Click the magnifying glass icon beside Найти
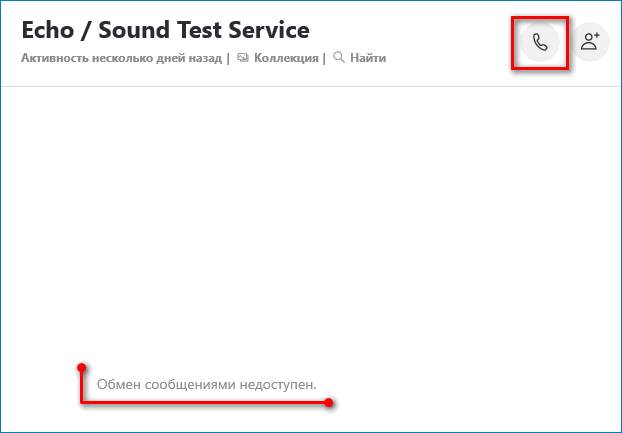Viewport: 622px width, 433px height. coord(339,57)
